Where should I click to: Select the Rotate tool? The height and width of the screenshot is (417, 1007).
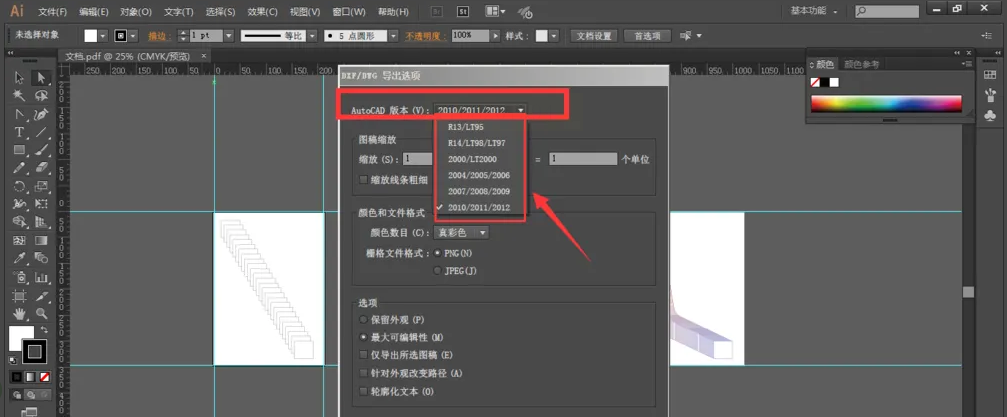20,186
